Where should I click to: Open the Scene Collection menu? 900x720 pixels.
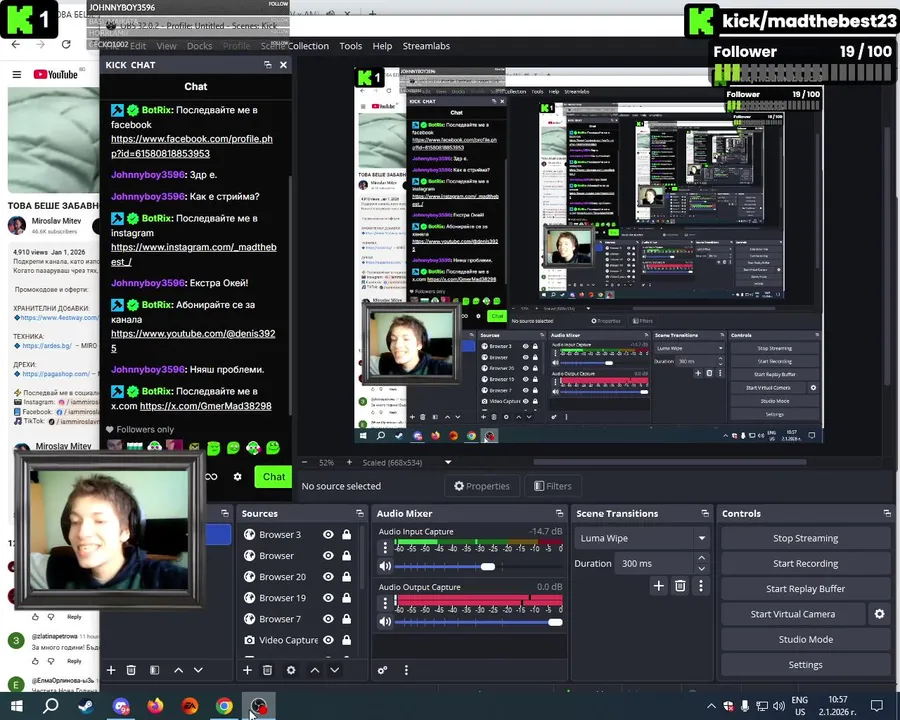[x=295, y=46]
